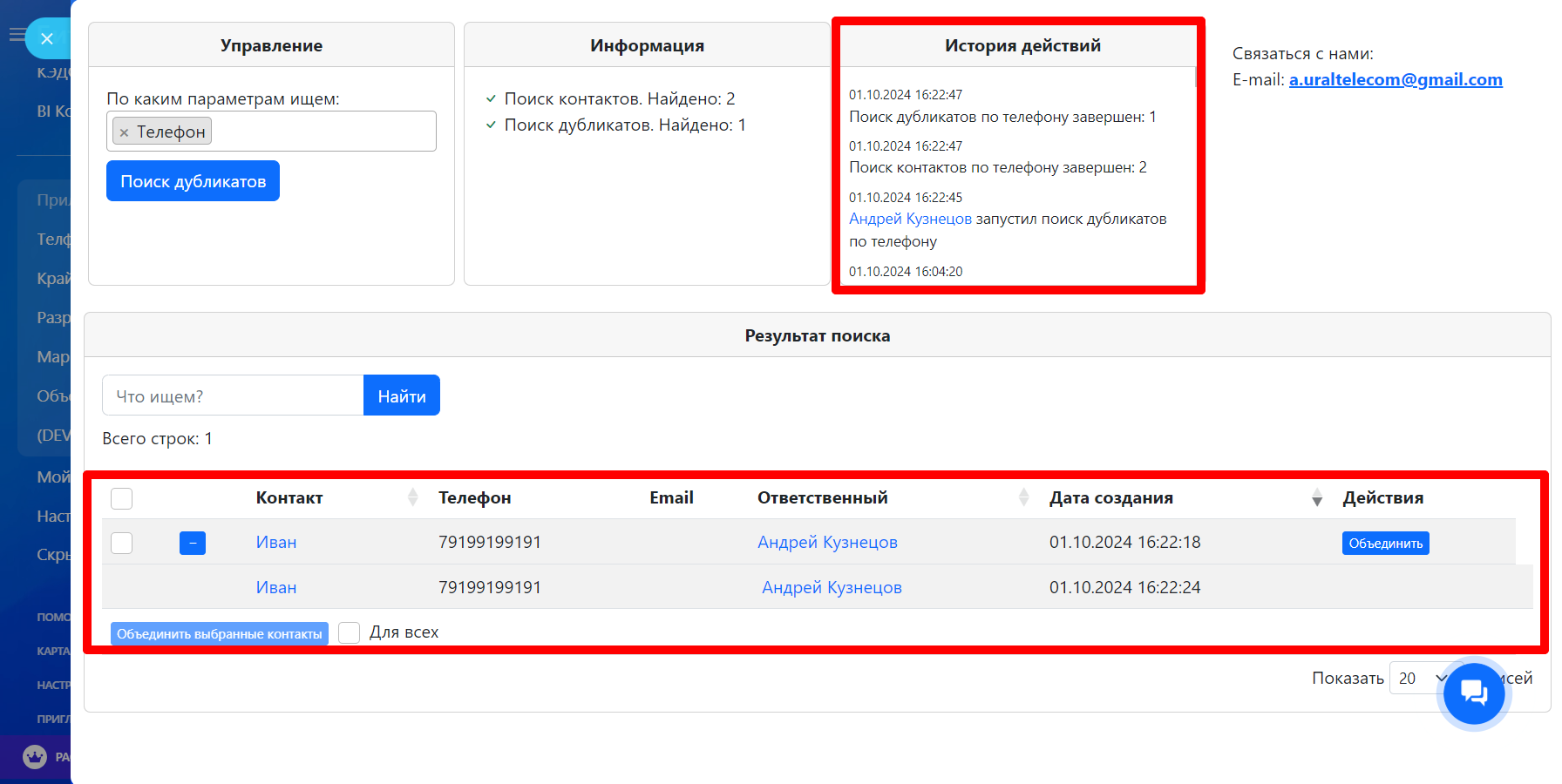Start the Поиск дубликатов search
Image resolution: width=1562 pixels, height=784 pixels.
193,181
